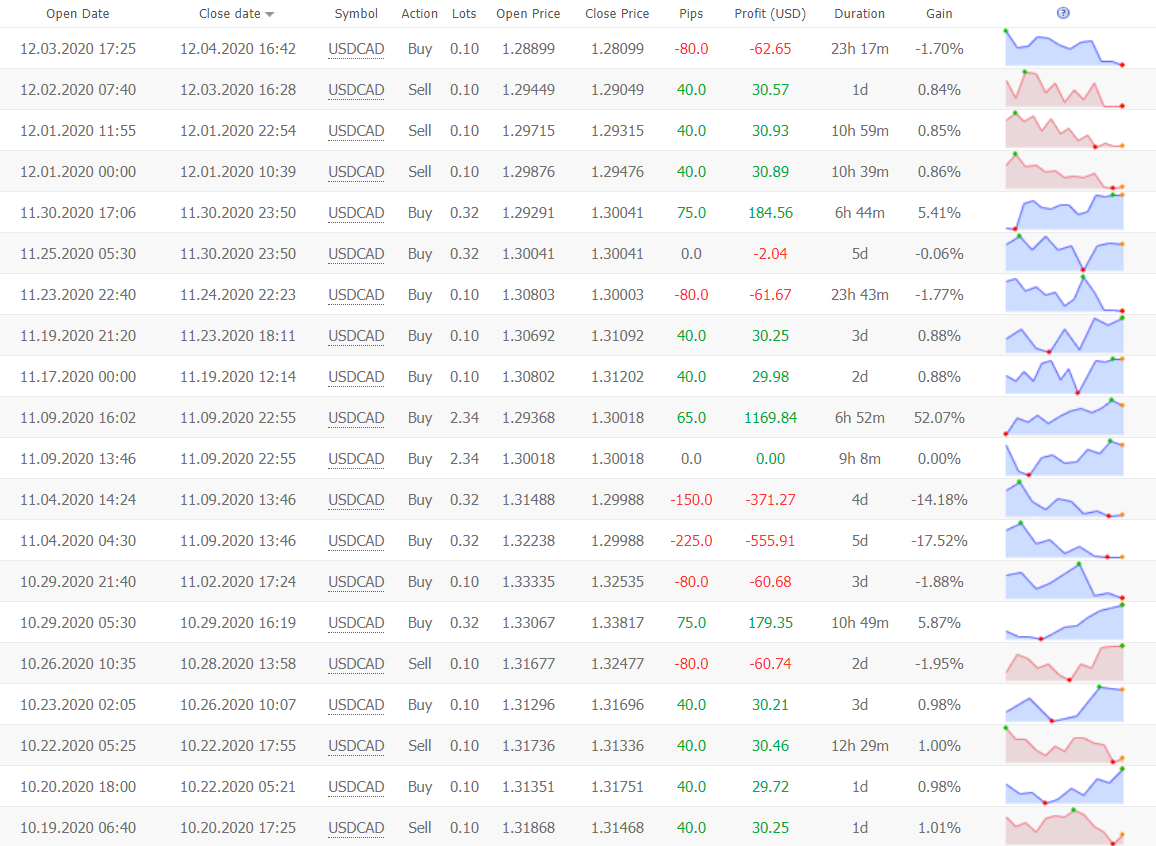The image size is (1156, 846).
Task: Click the Lots column header
Action: coord(464,14)
